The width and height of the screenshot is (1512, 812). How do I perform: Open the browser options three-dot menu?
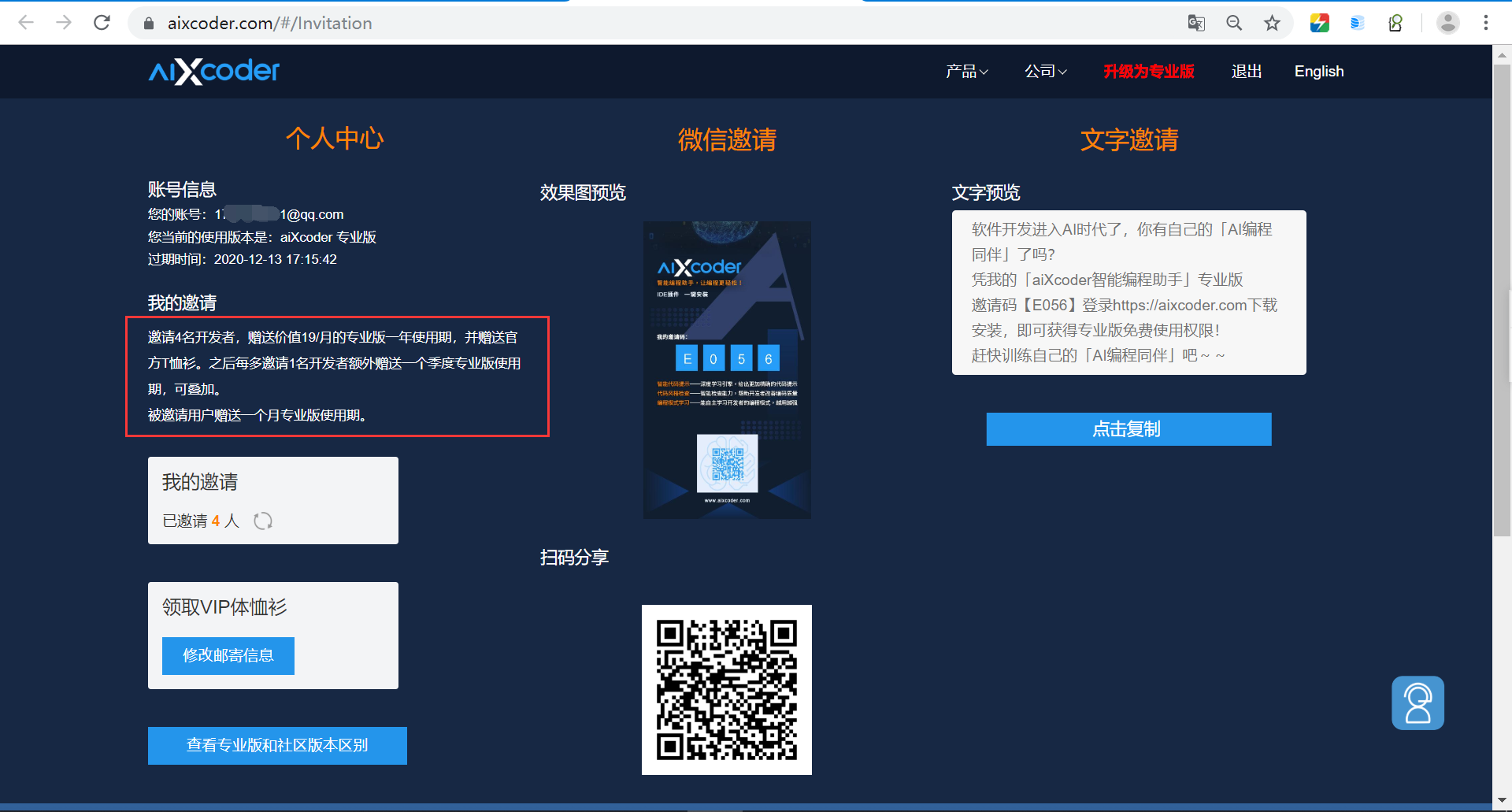click(1487, 23)
